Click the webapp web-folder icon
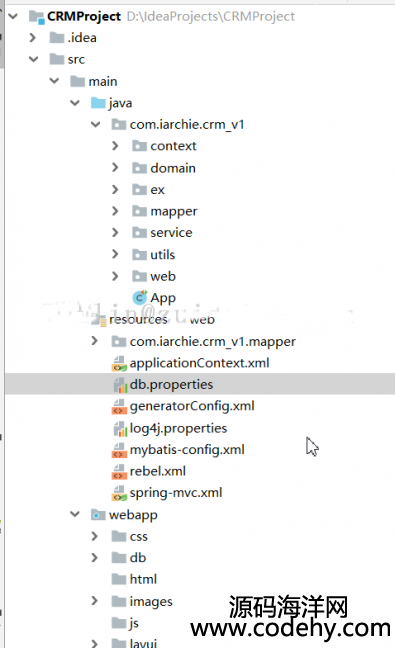Screen dimensions: 395x648 (x=98, y=515)
